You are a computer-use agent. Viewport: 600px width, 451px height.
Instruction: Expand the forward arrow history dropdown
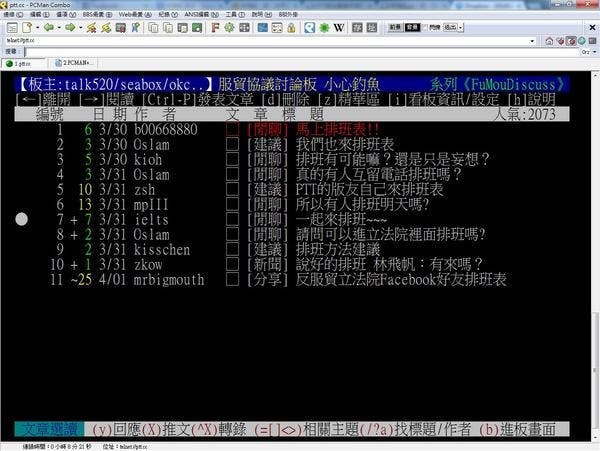(80, 28)
